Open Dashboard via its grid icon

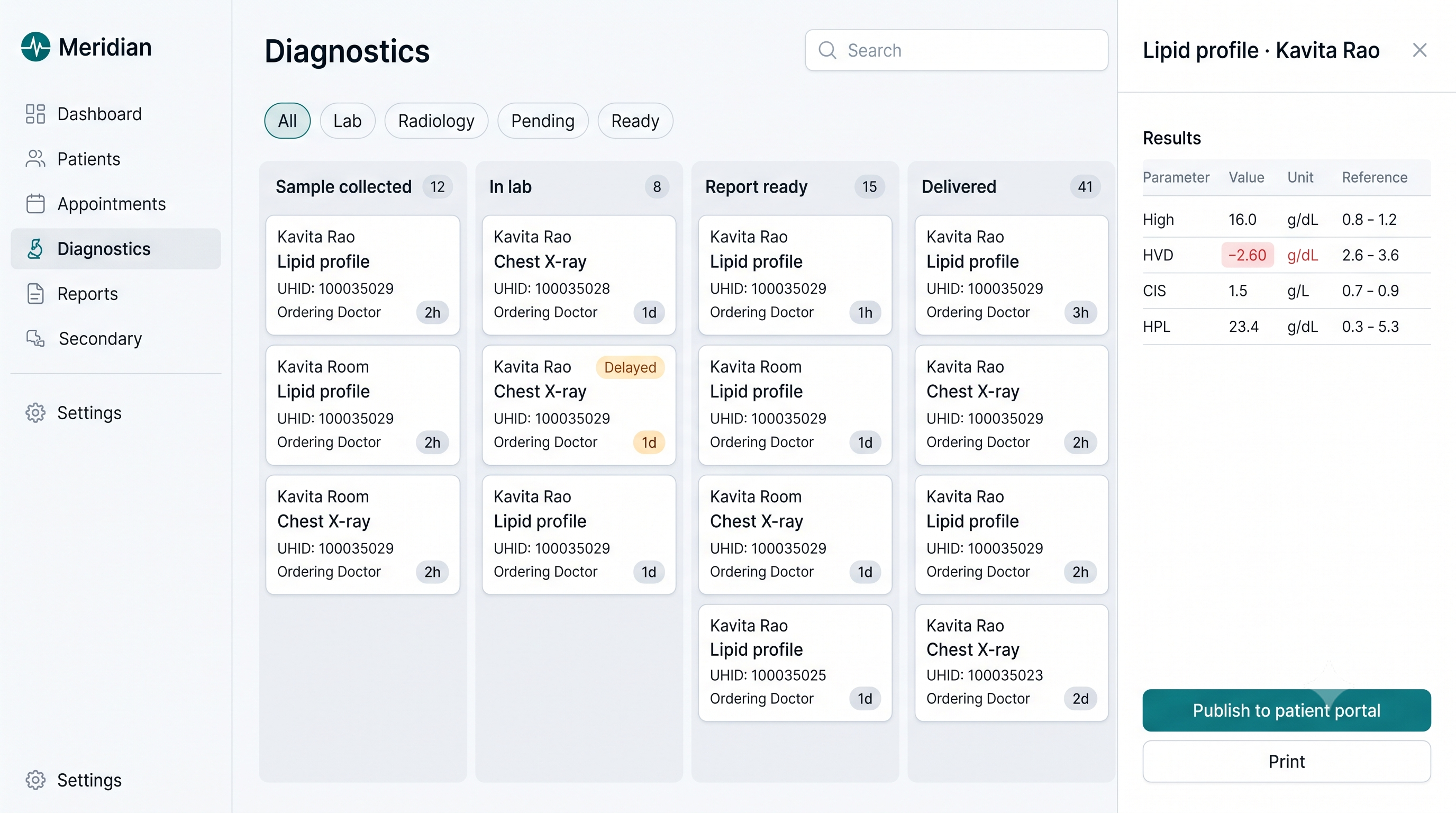pos(35,114)
